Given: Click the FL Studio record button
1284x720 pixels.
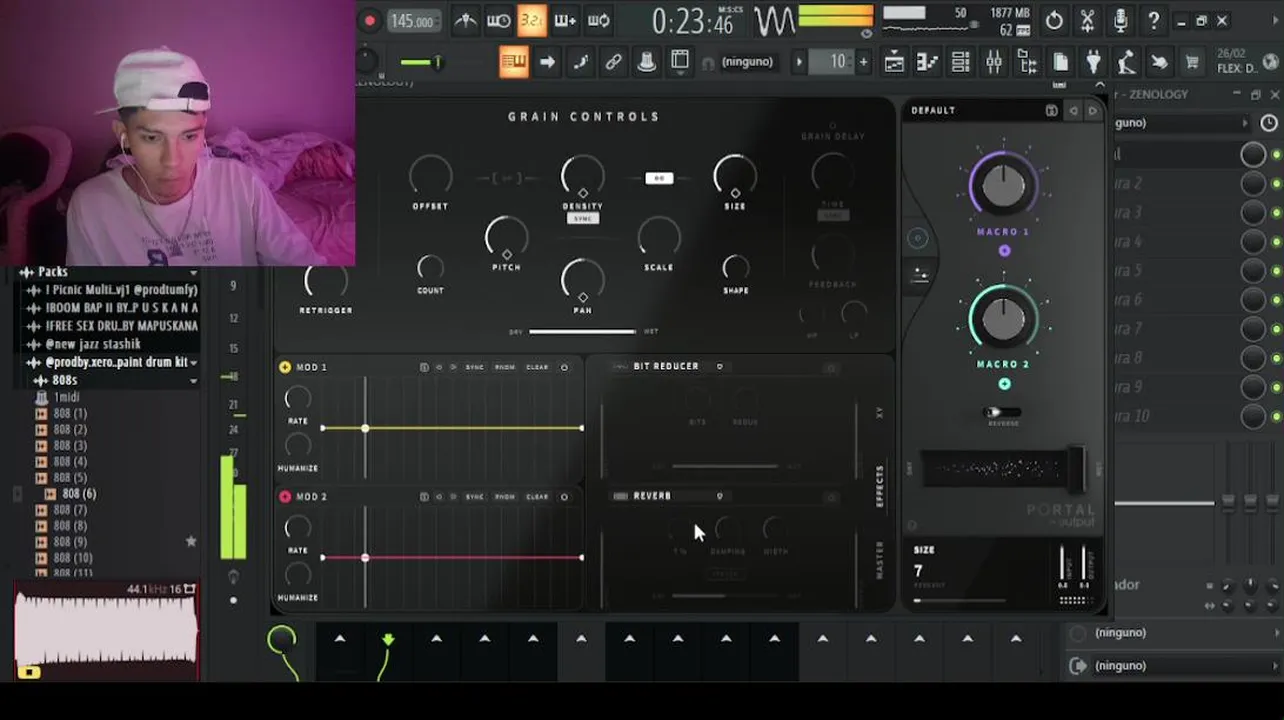Looking at the screenshot, I should [370, 21].
